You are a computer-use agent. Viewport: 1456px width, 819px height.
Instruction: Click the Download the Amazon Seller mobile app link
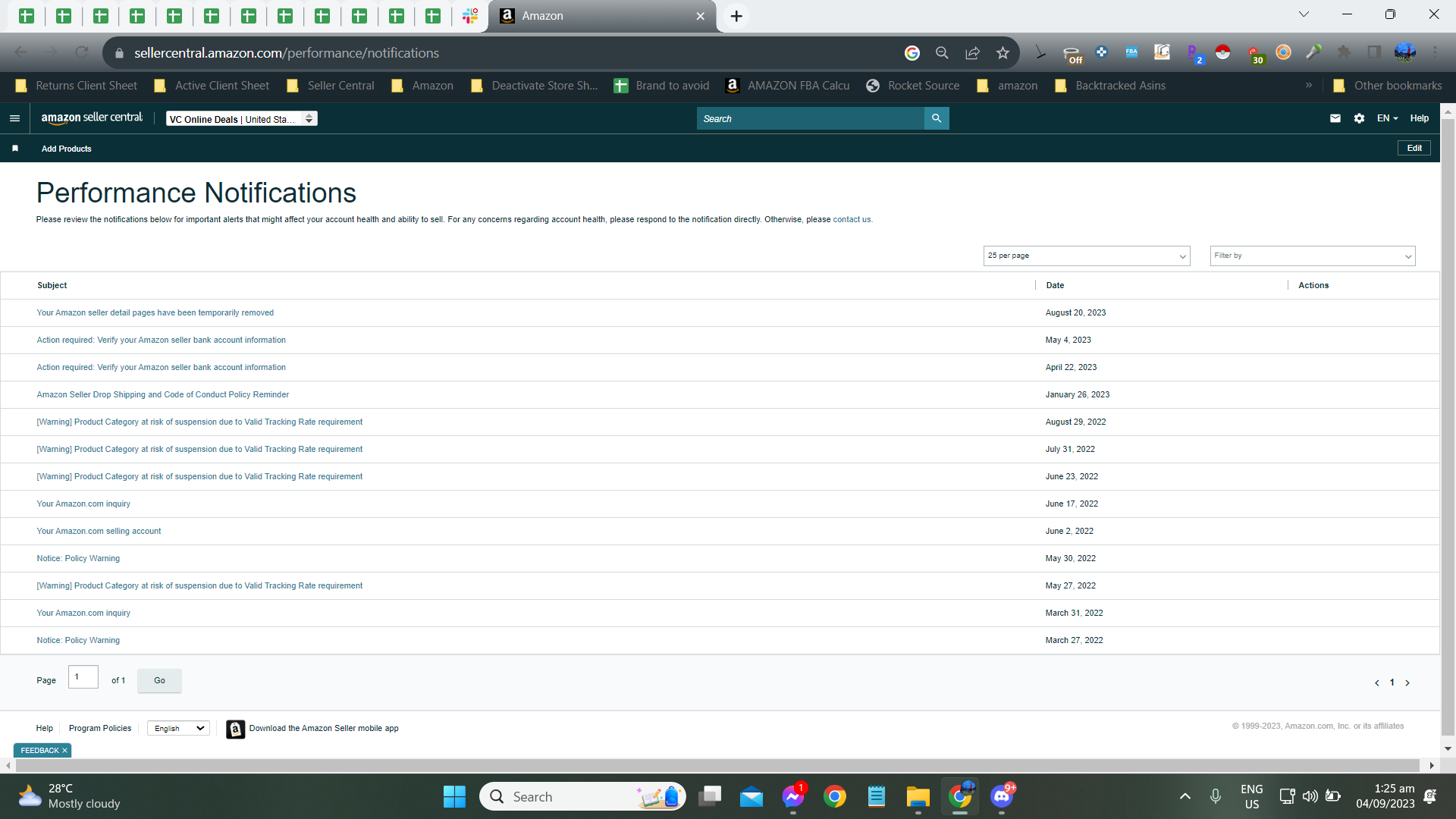tap(324, 729)
